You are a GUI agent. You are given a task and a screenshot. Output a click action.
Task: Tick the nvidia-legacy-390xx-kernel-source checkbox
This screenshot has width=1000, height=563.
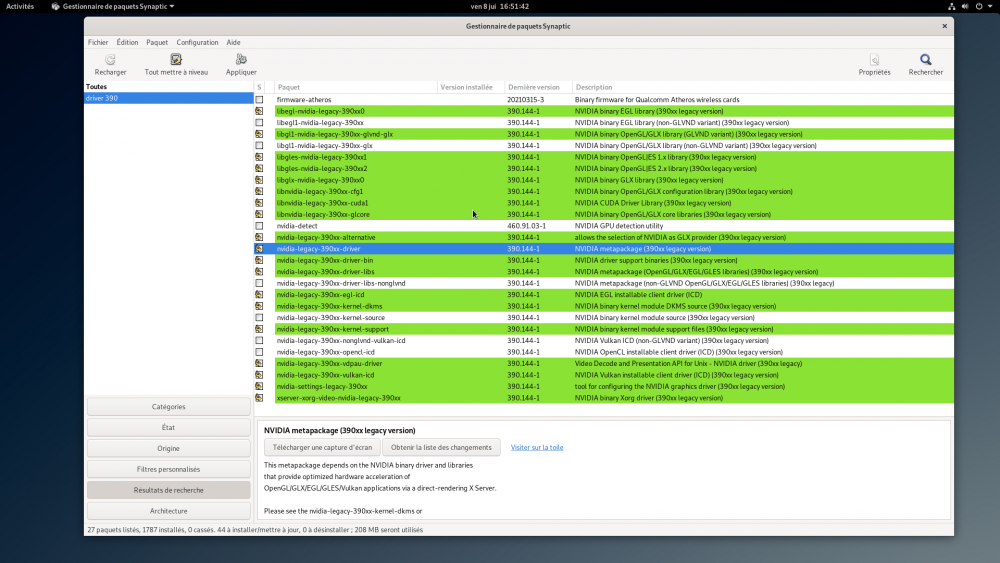click(259, 318)
